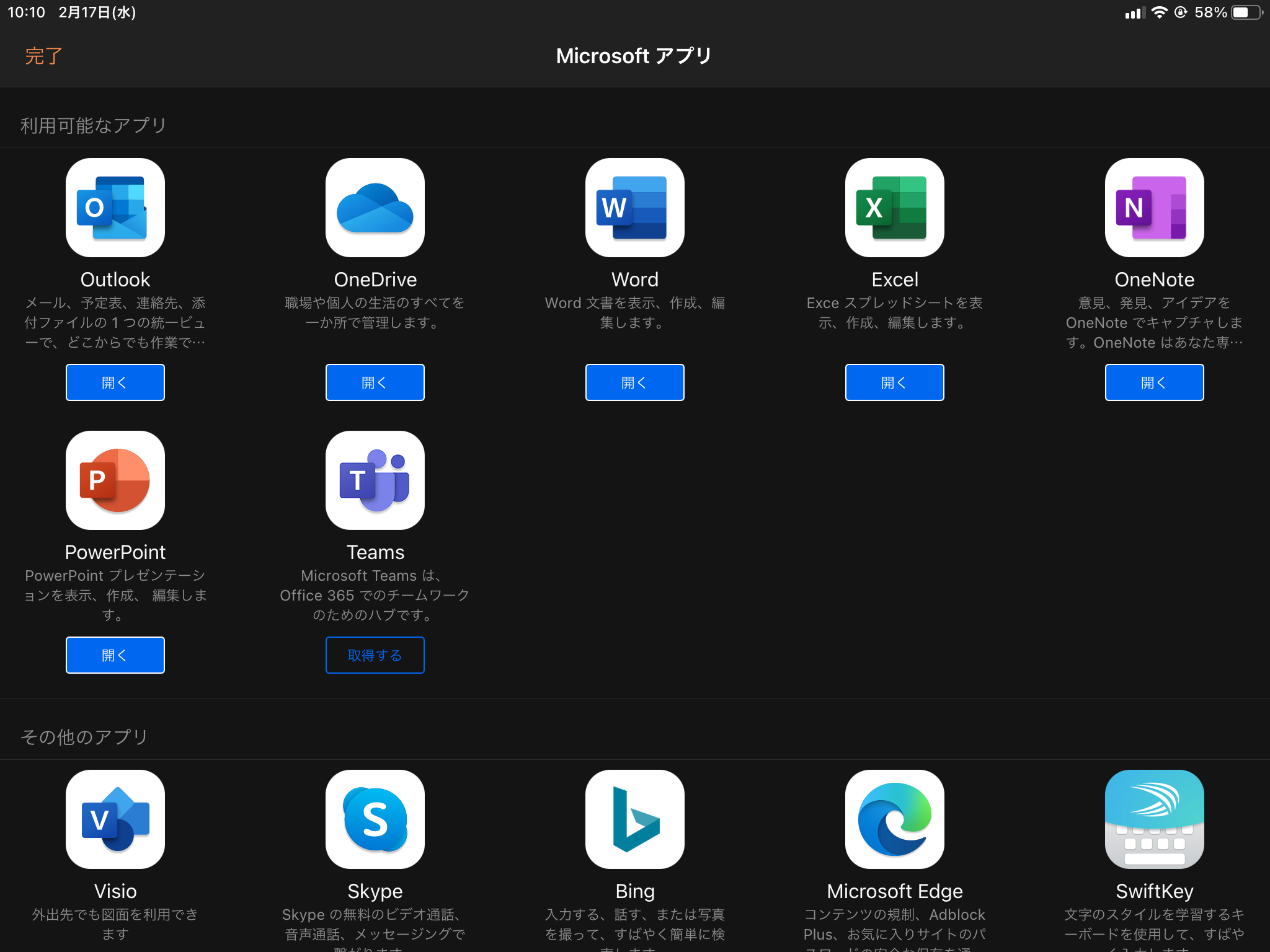Tap the Outlook app icon
The image size is (1270, 952).
click(115, 208)
